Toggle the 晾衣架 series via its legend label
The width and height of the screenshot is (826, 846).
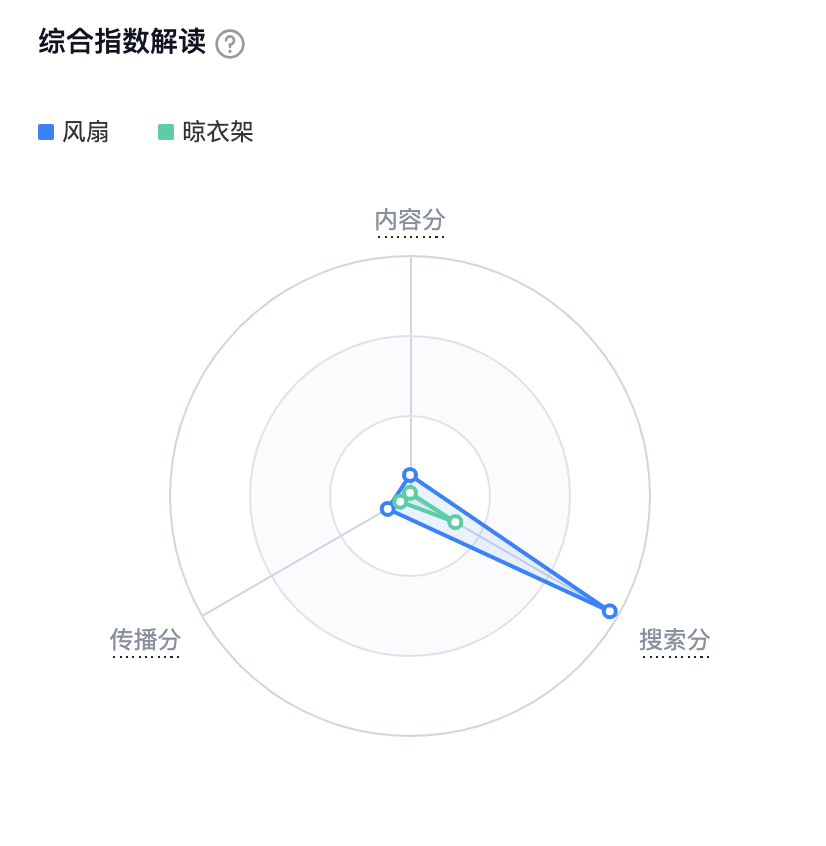pyautogui.click(x=218, y=132)
